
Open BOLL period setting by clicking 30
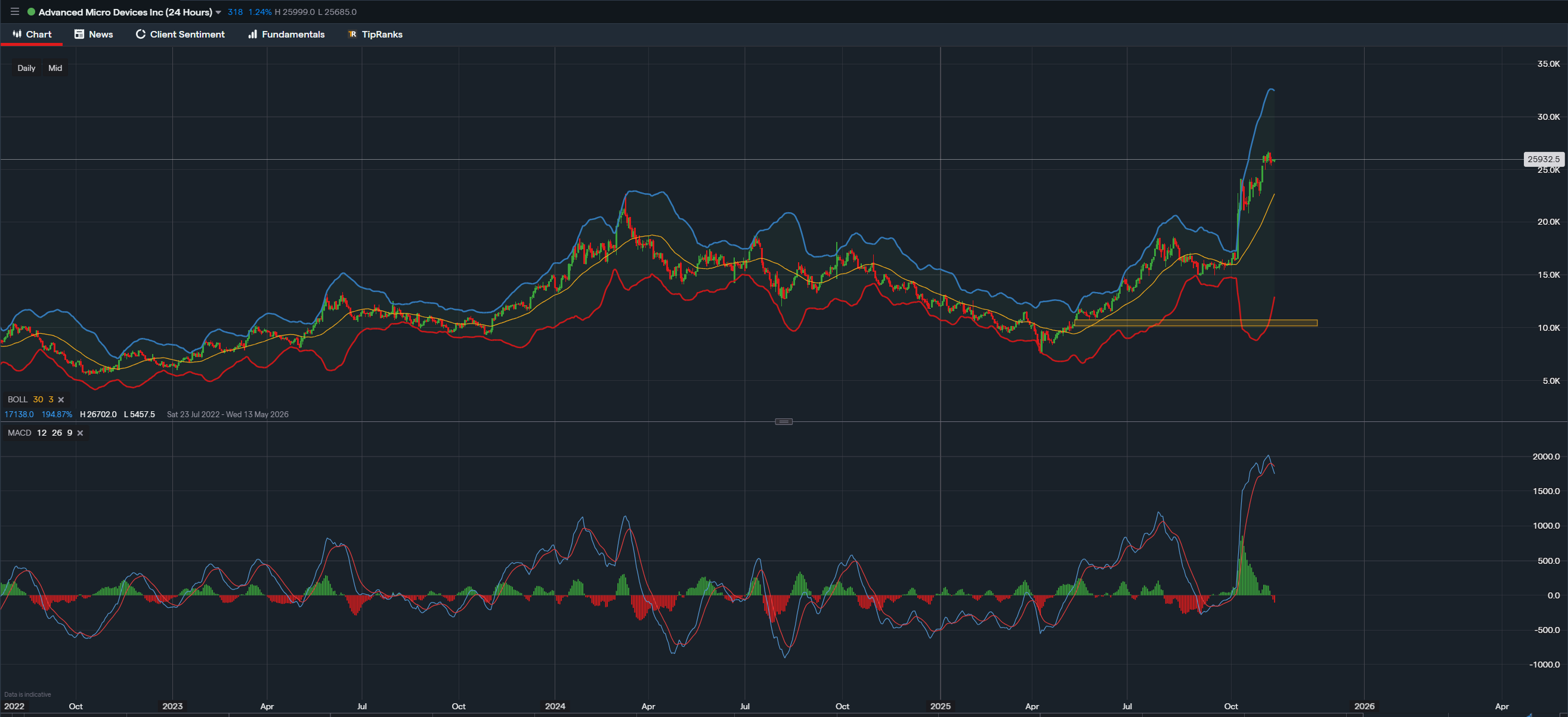[38, 399]
